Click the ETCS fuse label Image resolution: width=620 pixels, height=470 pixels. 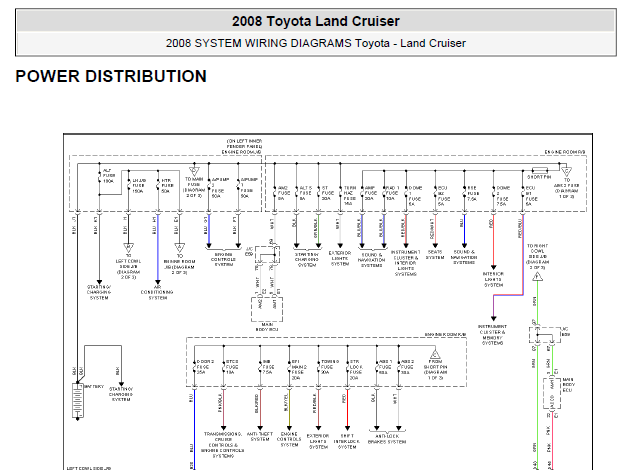click(x=232, y=367)
